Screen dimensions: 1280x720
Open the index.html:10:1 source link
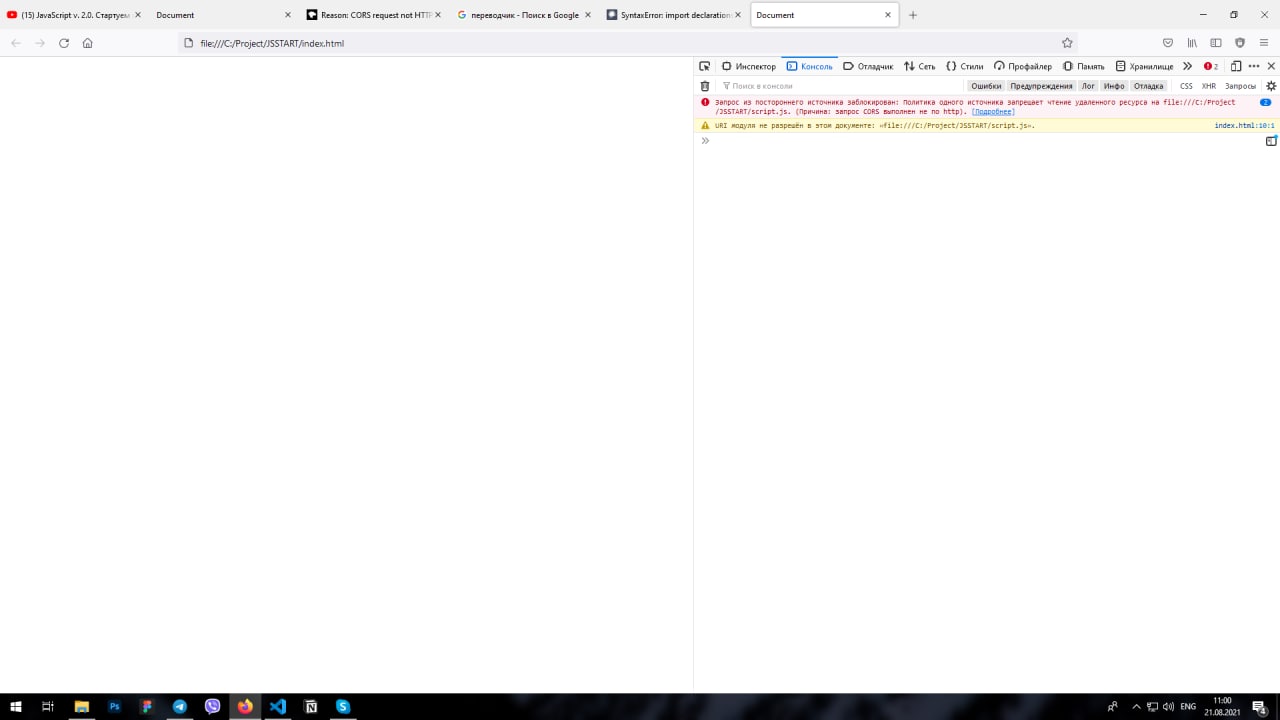click(1244, 126)
